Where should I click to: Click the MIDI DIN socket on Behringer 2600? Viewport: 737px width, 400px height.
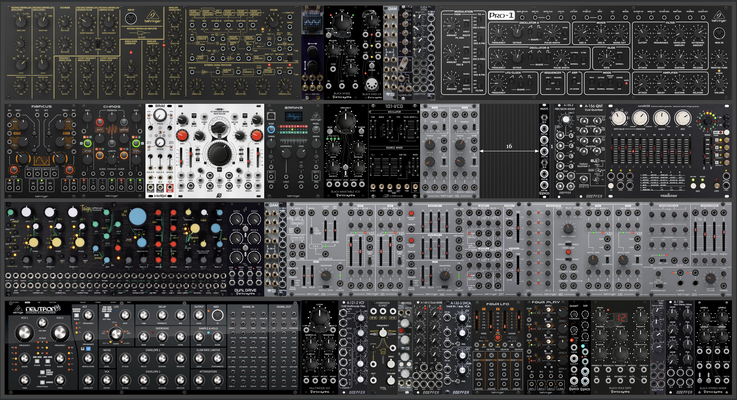(131, 19)
